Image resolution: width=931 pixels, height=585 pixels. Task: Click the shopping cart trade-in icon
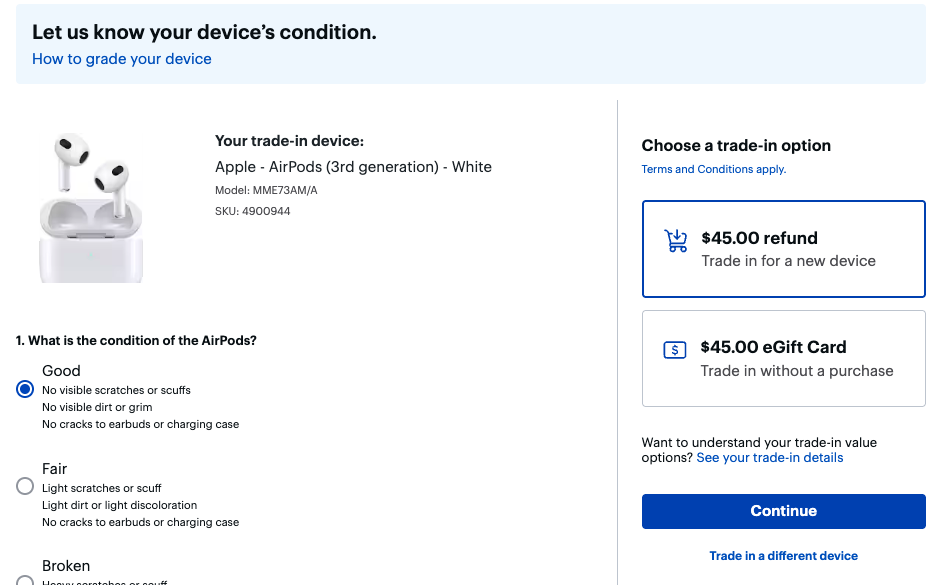coord(676,240)
